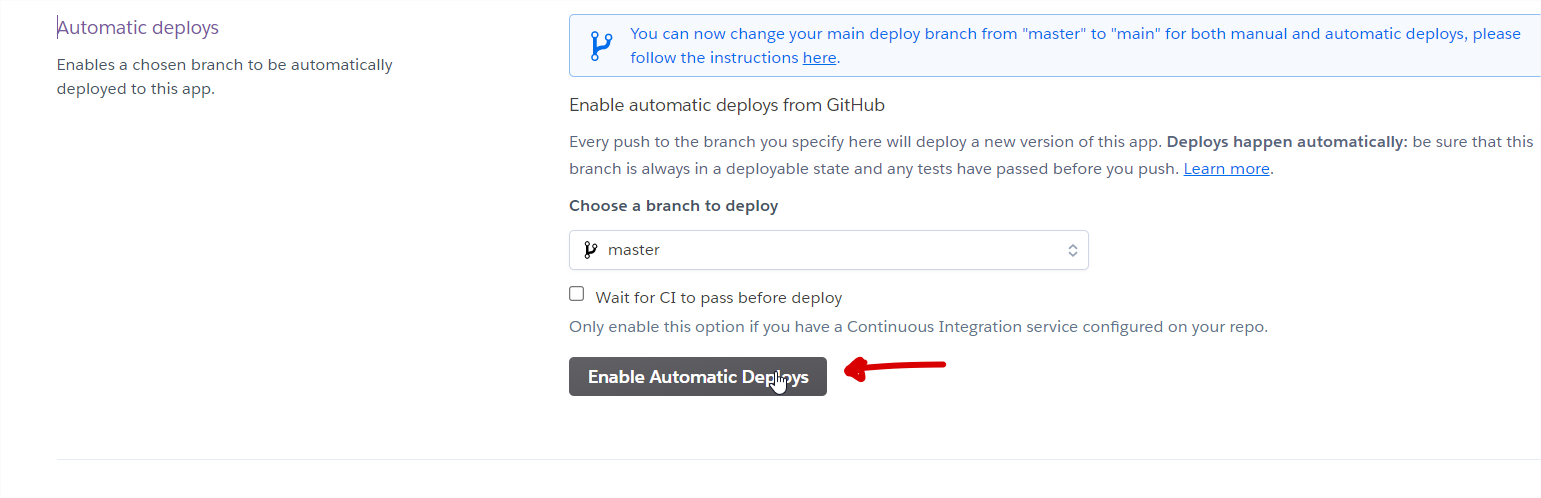
Task: Click the horizontal divider below the section
Action: coord(798,459)
